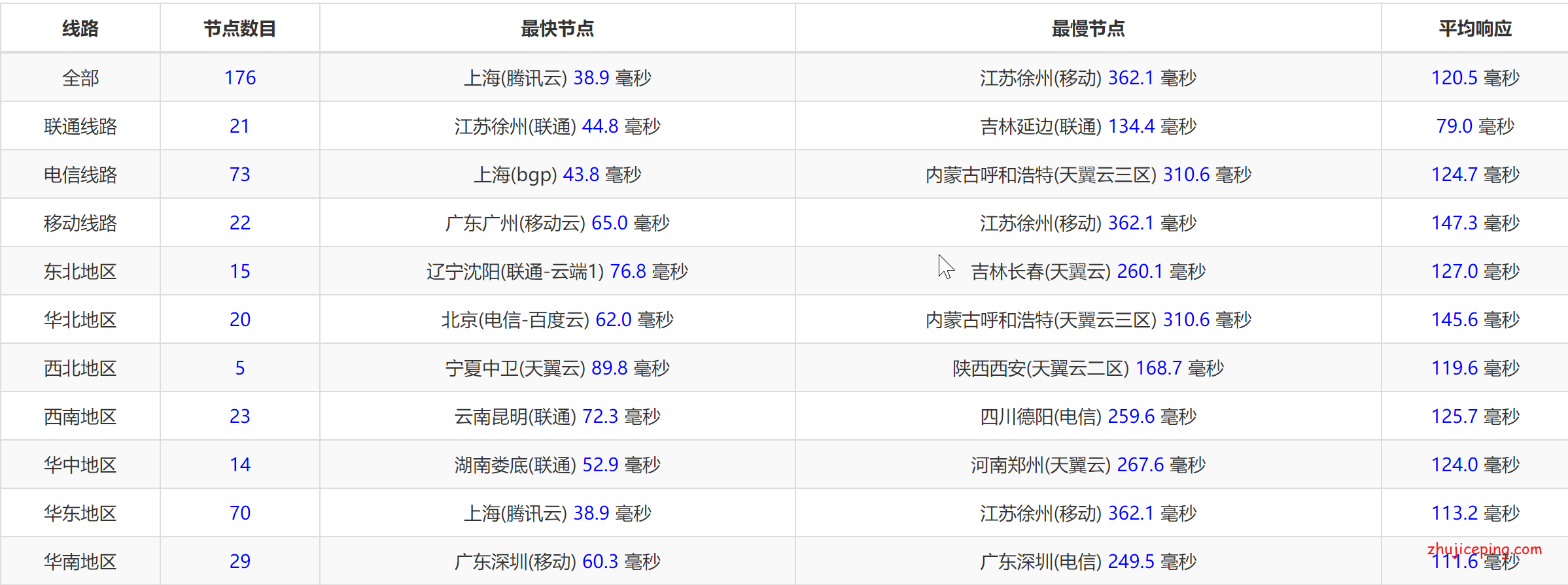Select the 西南地区 row label
Image resolution: width=1568 pixels, height=585 pixels.
click(x=80, y=416)
